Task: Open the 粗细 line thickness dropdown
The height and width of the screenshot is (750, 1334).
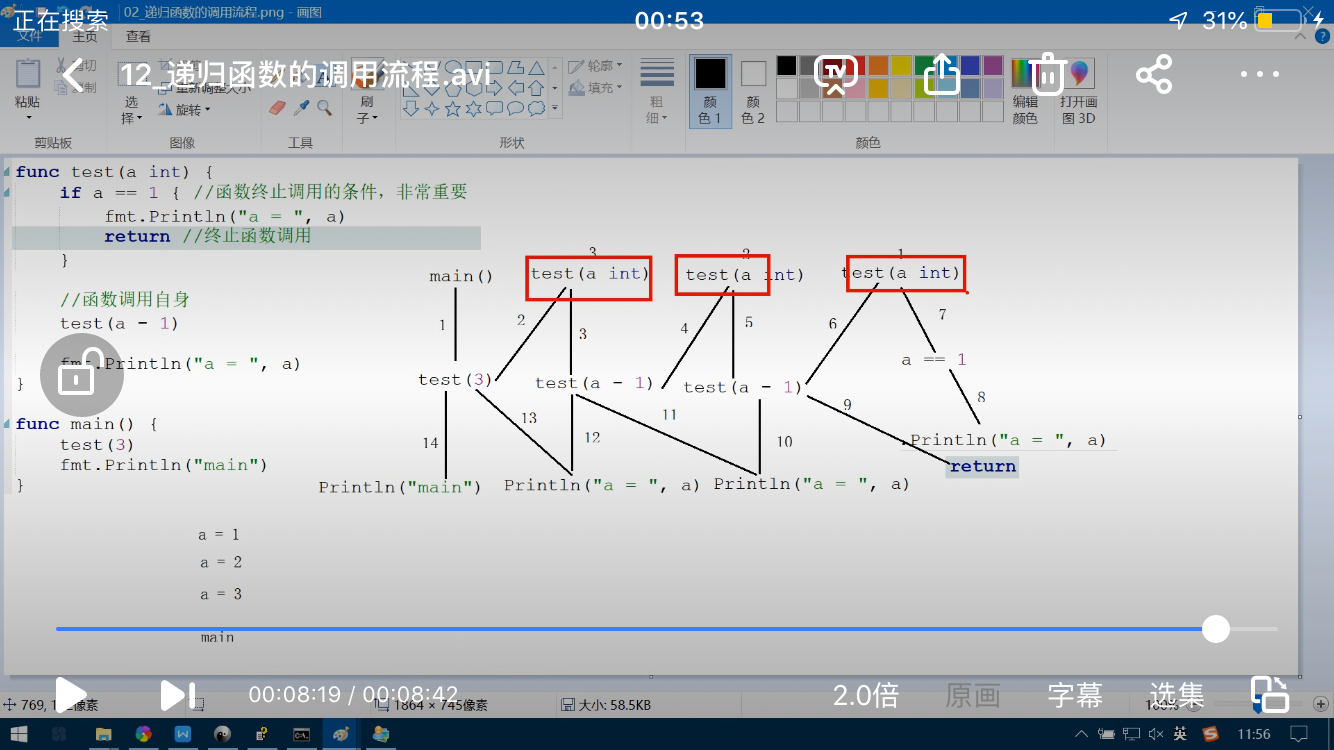Action: pyautogui.click(x=656, y=90)
